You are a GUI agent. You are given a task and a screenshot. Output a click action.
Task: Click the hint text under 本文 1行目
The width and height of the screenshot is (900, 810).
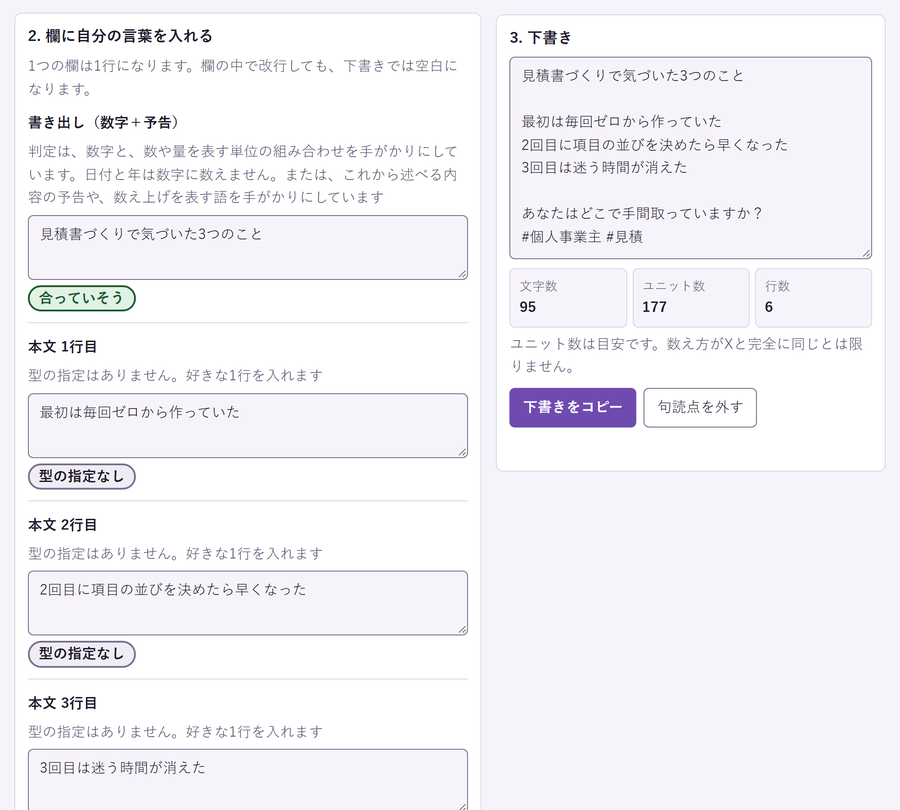pyautogui.click(x=176, y=375)
